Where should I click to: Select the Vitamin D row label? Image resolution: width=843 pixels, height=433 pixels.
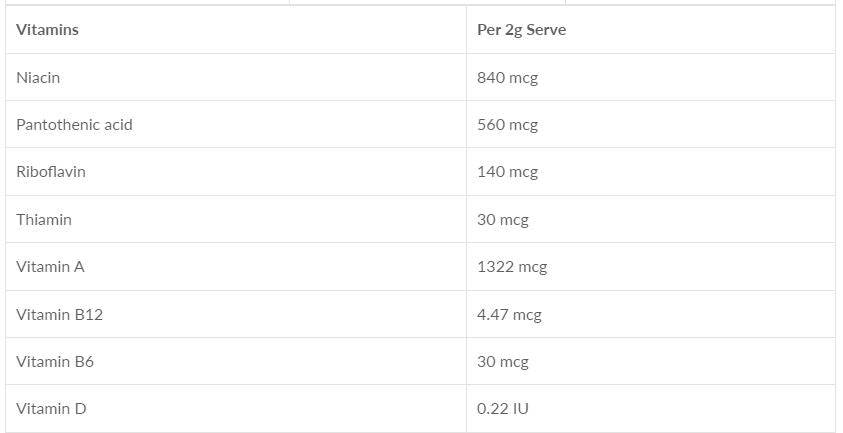[x=51, y=409]
